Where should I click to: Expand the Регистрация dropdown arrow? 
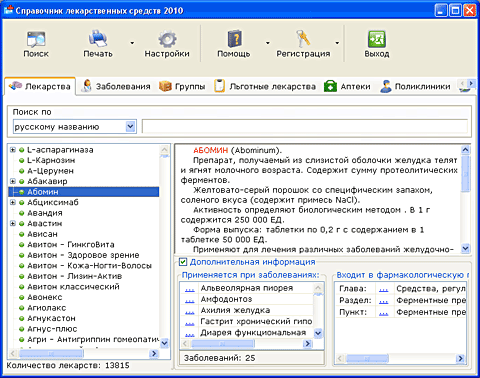337,43
